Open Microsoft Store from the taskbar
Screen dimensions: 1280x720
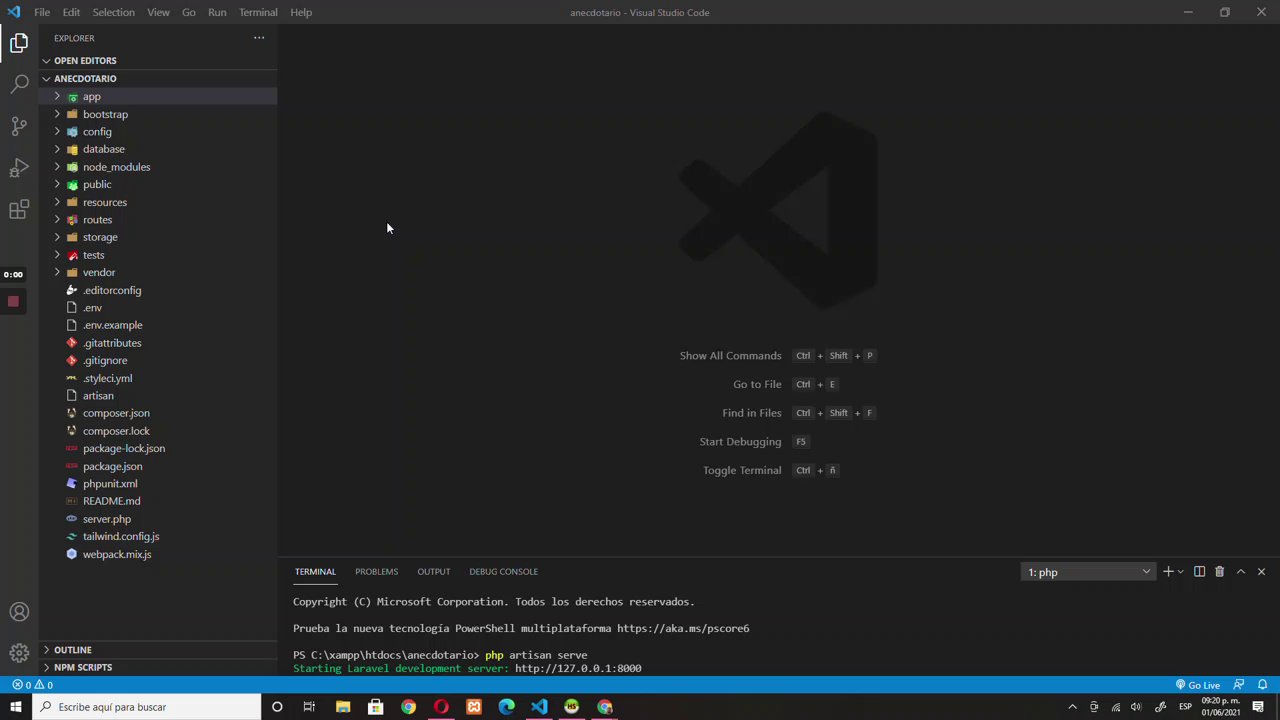pos(375,707)
